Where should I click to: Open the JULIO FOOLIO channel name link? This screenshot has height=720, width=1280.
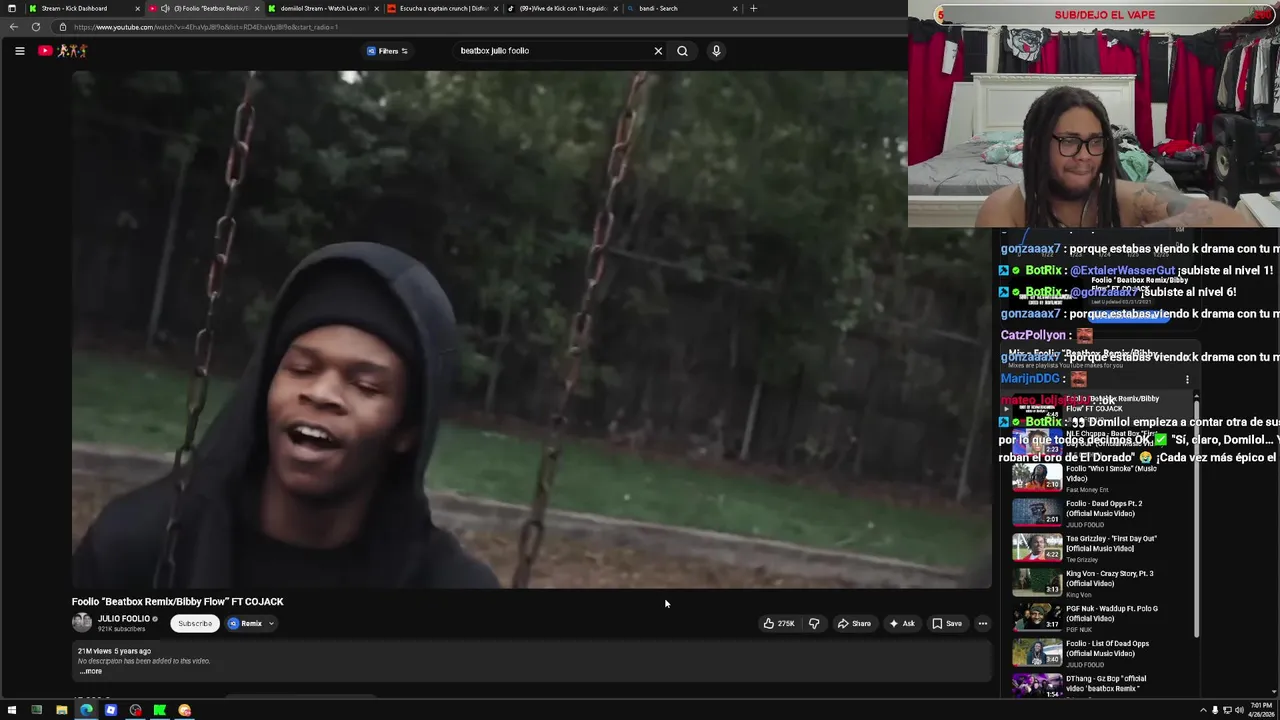click(x=124, y=619)
